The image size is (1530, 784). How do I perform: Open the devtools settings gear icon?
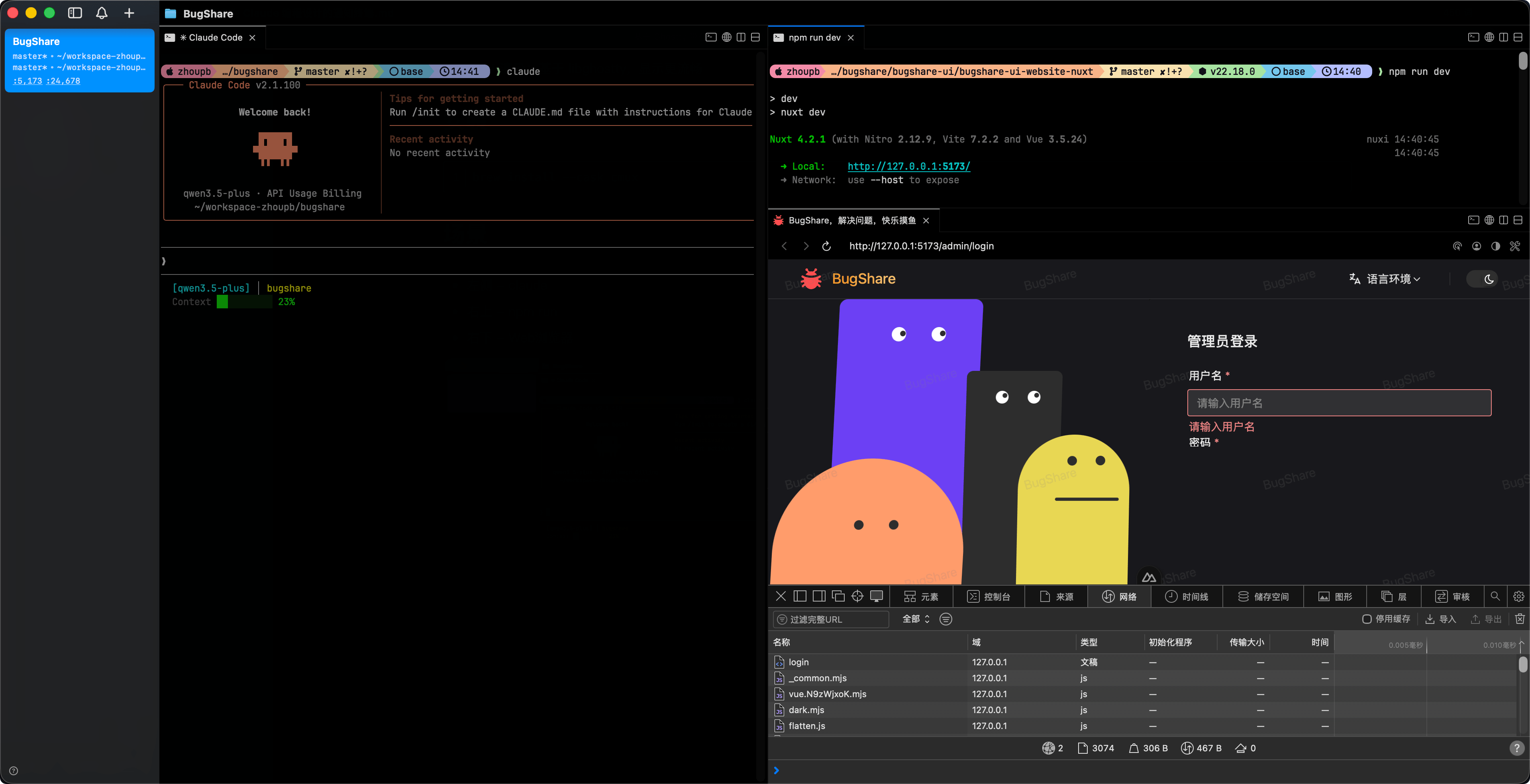pos(1519,596)
